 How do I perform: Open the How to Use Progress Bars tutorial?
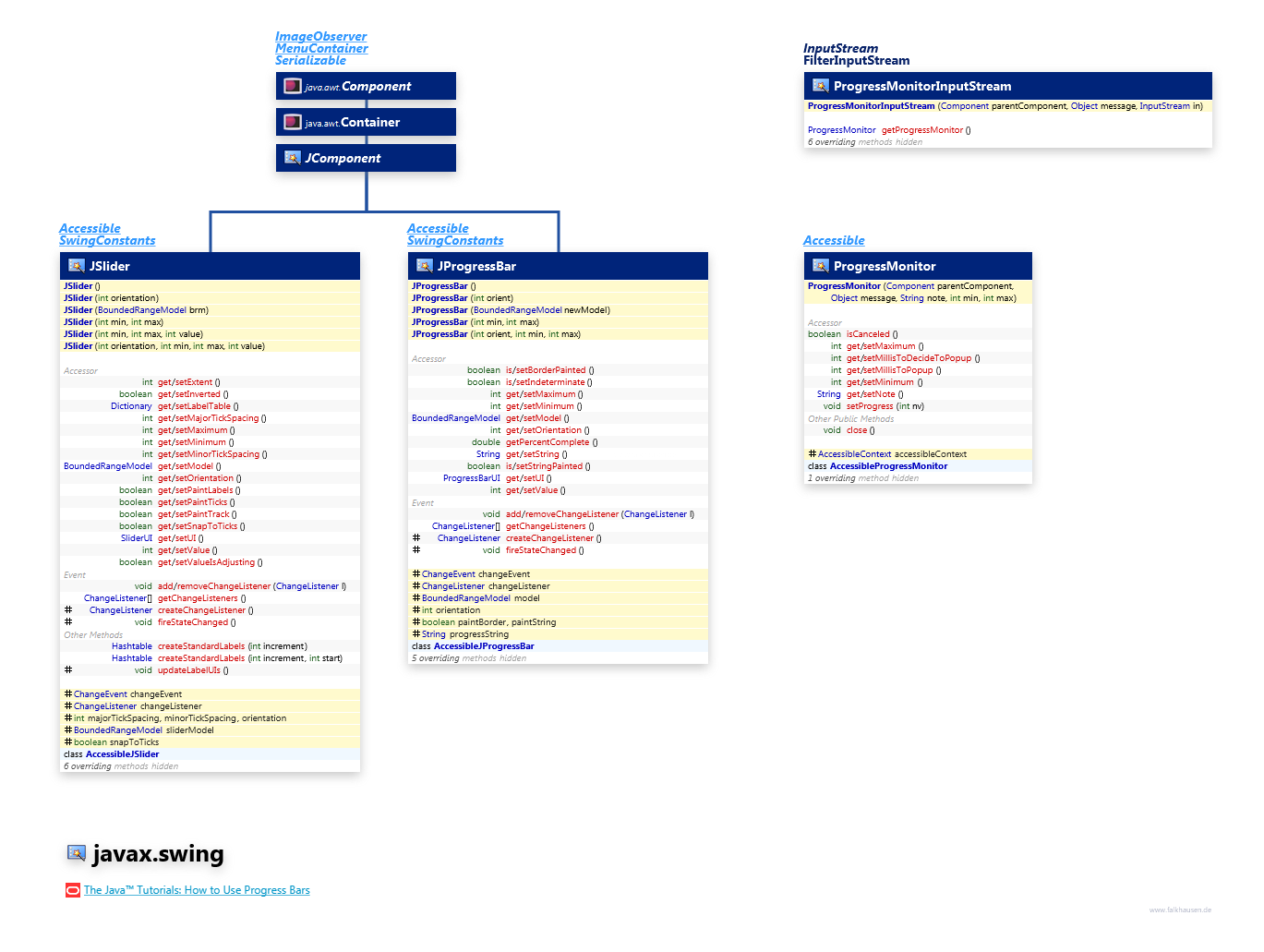coord(197,890)
